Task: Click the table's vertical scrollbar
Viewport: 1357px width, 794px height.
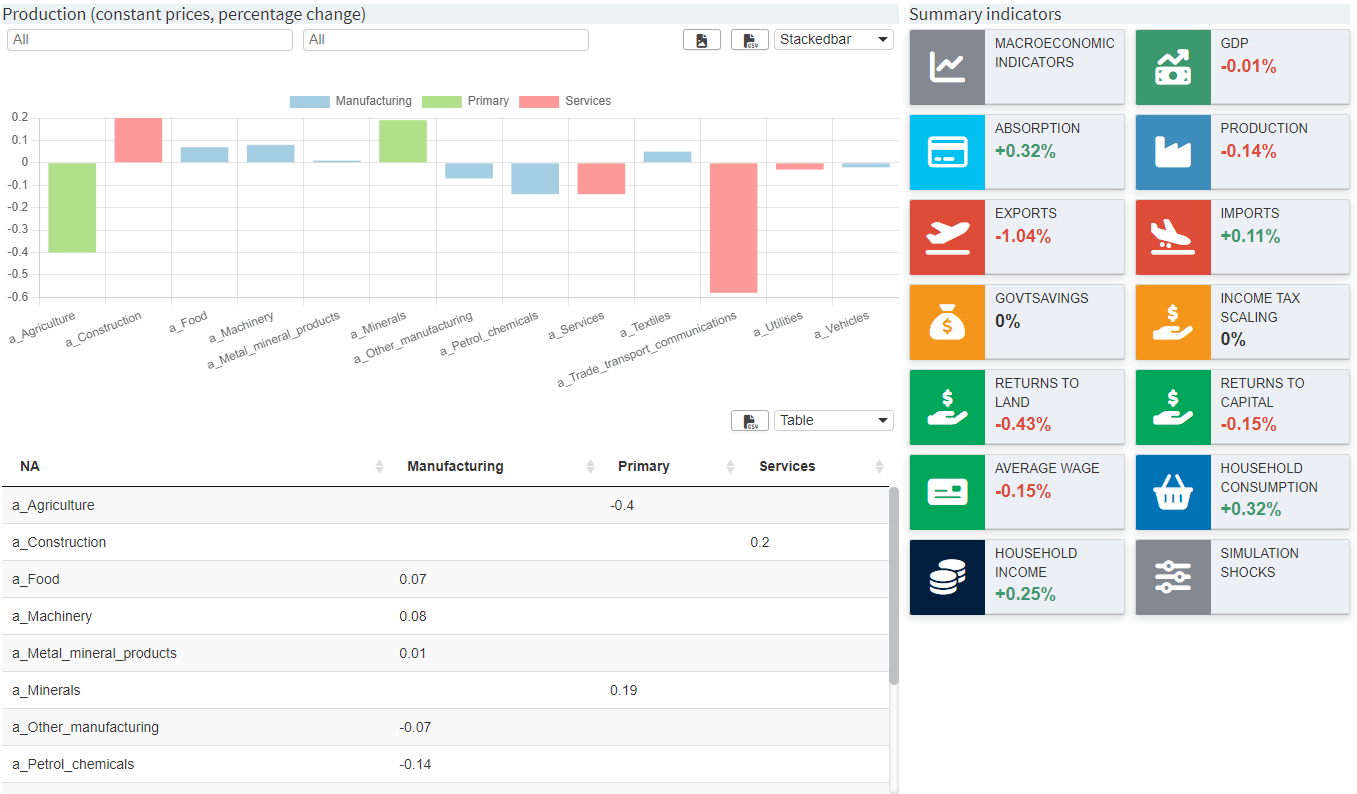Action: [893, 586]
